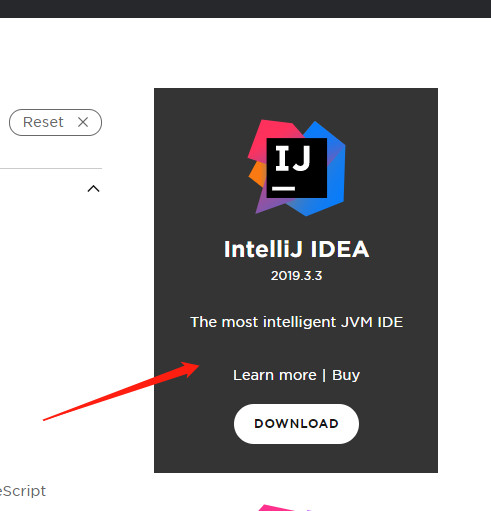Viewport: 491px width, 511px height.
Task: Click the white underscore bar in IJ logo
Action: 283,189
